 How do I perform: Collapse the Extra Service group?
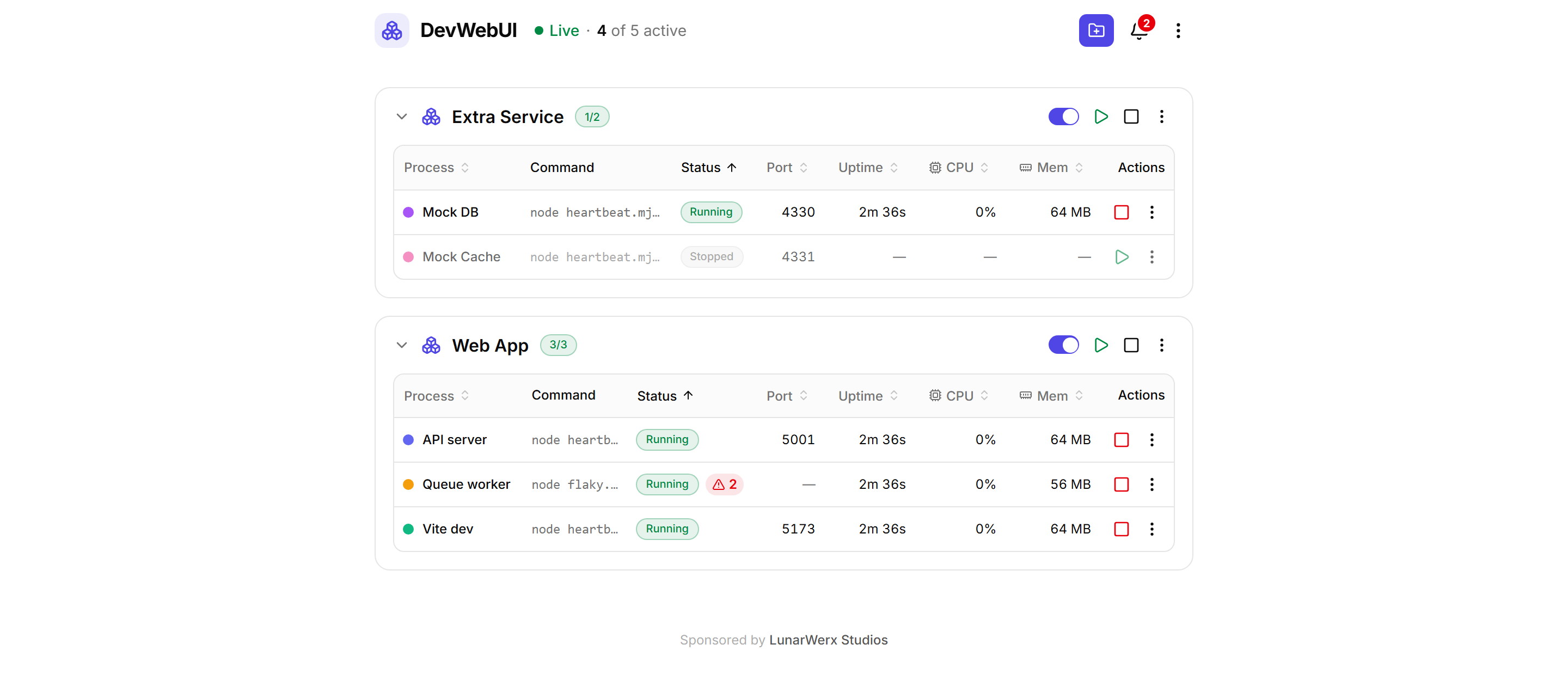tap(401, 116)
